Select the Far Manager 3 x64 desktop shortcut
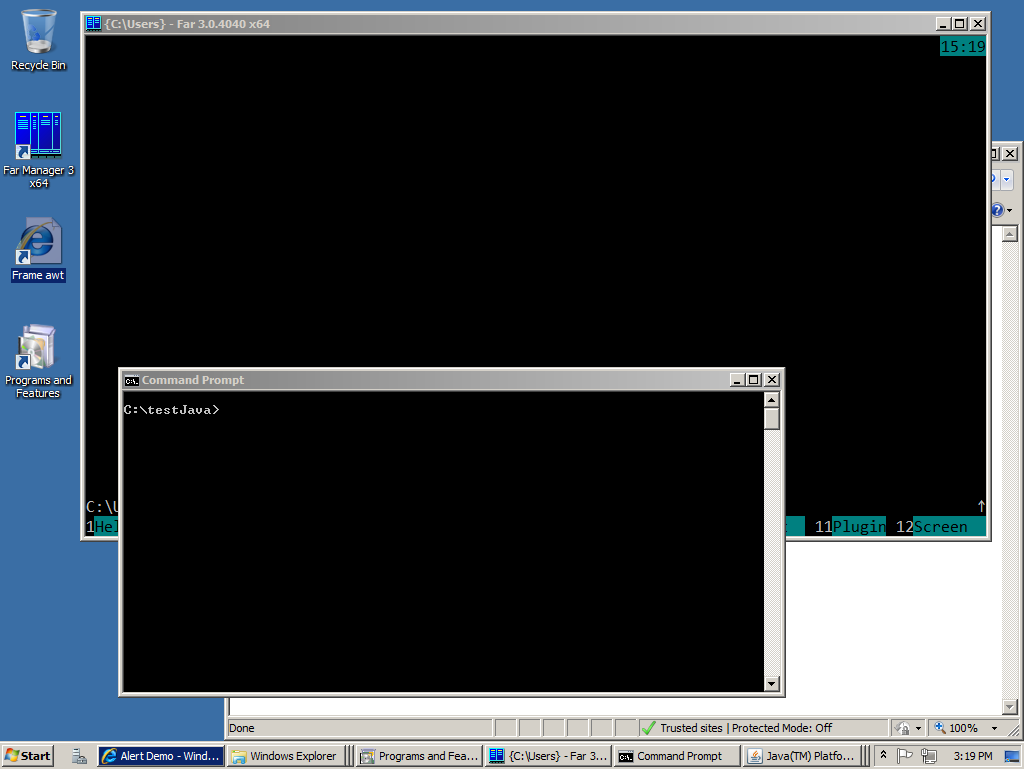Screen dimensions: 1024x769 coord(38,150)
